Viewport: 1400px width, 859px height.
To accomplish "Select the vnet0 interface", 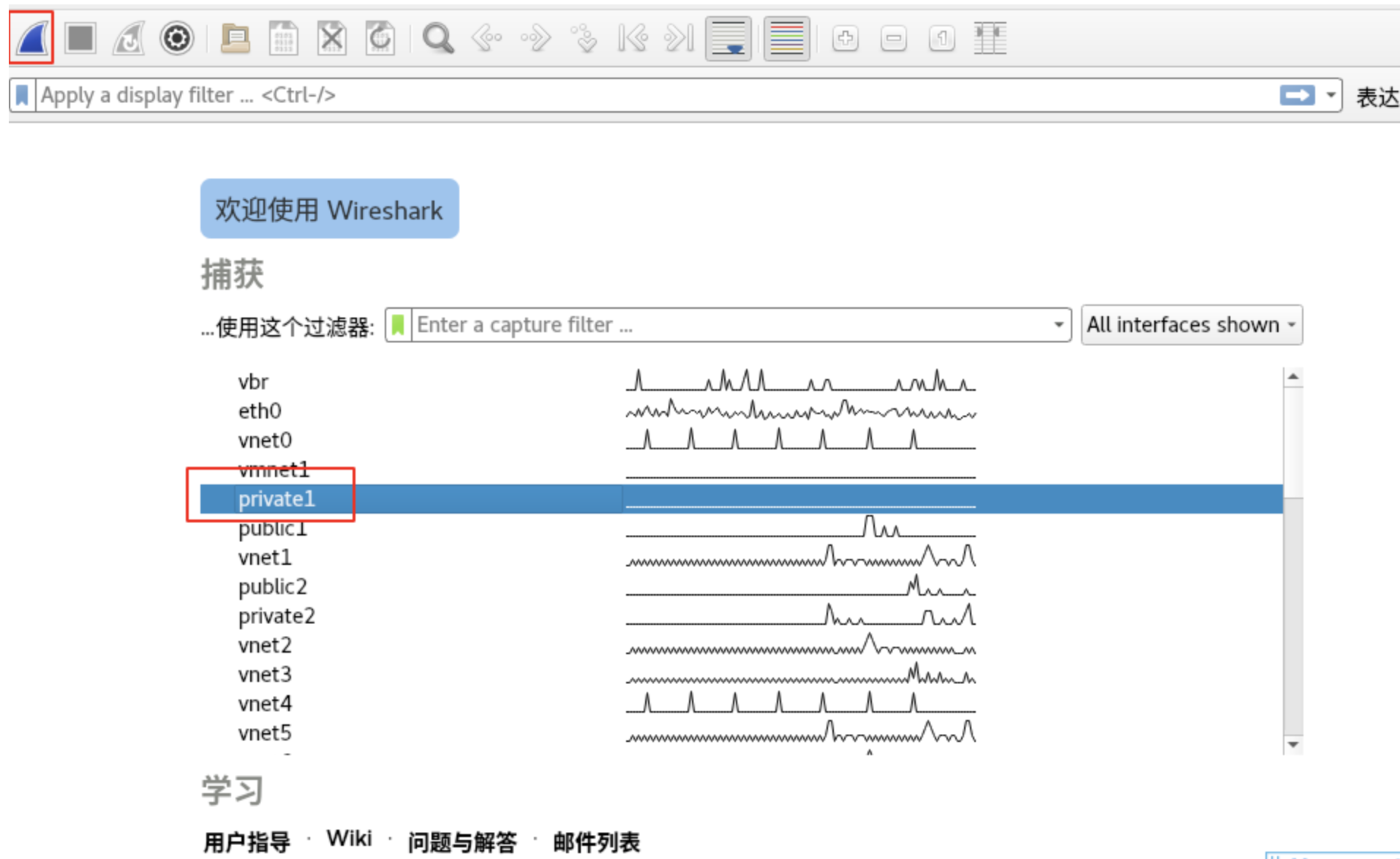I will (x=265, y=440).
